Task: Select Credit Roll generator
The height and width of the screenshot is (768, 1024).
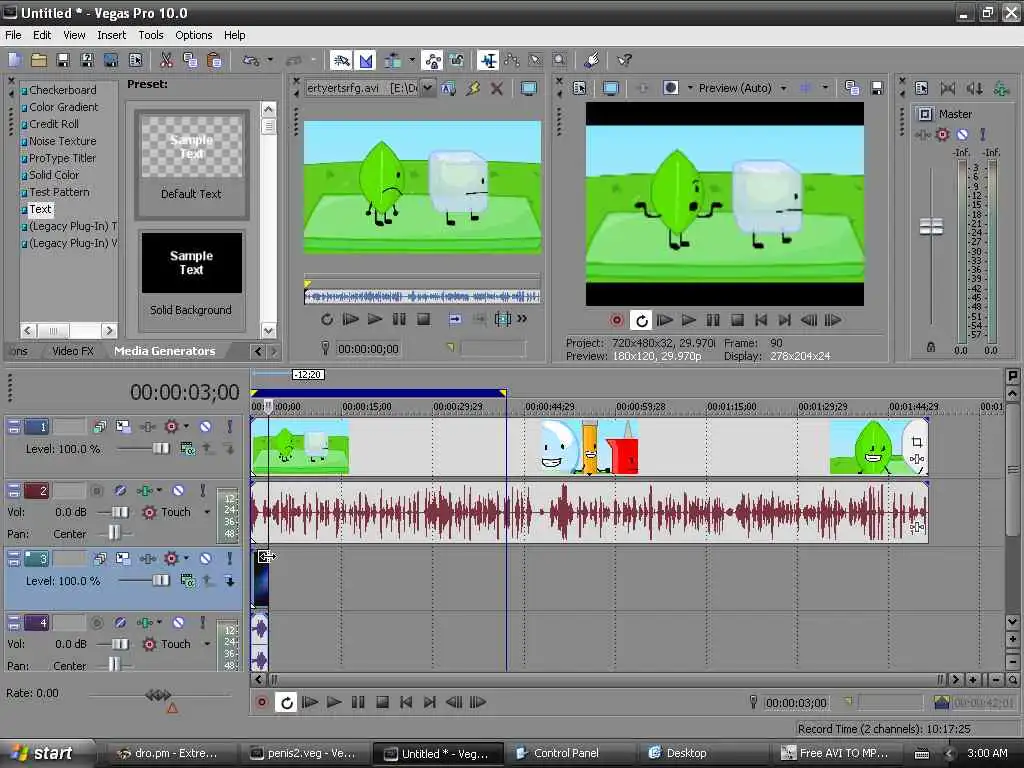Action: pyautogui.click(x=54, y=124)
